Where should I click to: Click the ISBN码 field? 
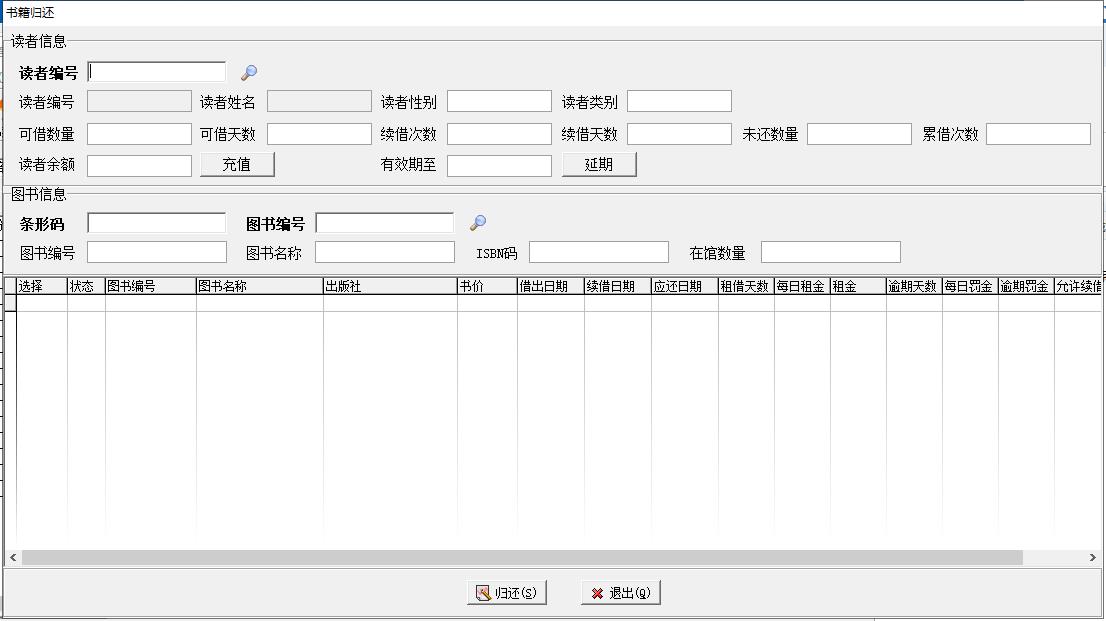tap(599, 253)
